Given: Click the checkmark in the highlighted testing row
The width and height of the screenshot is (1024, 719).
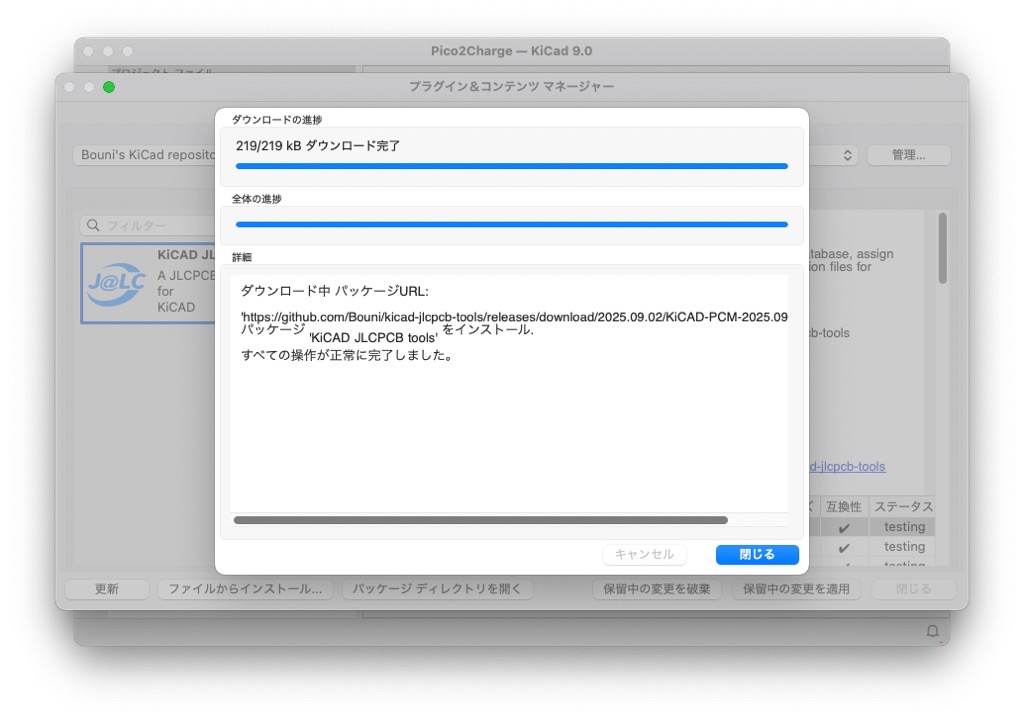Looking at the screenshot, I should [844, 527].
